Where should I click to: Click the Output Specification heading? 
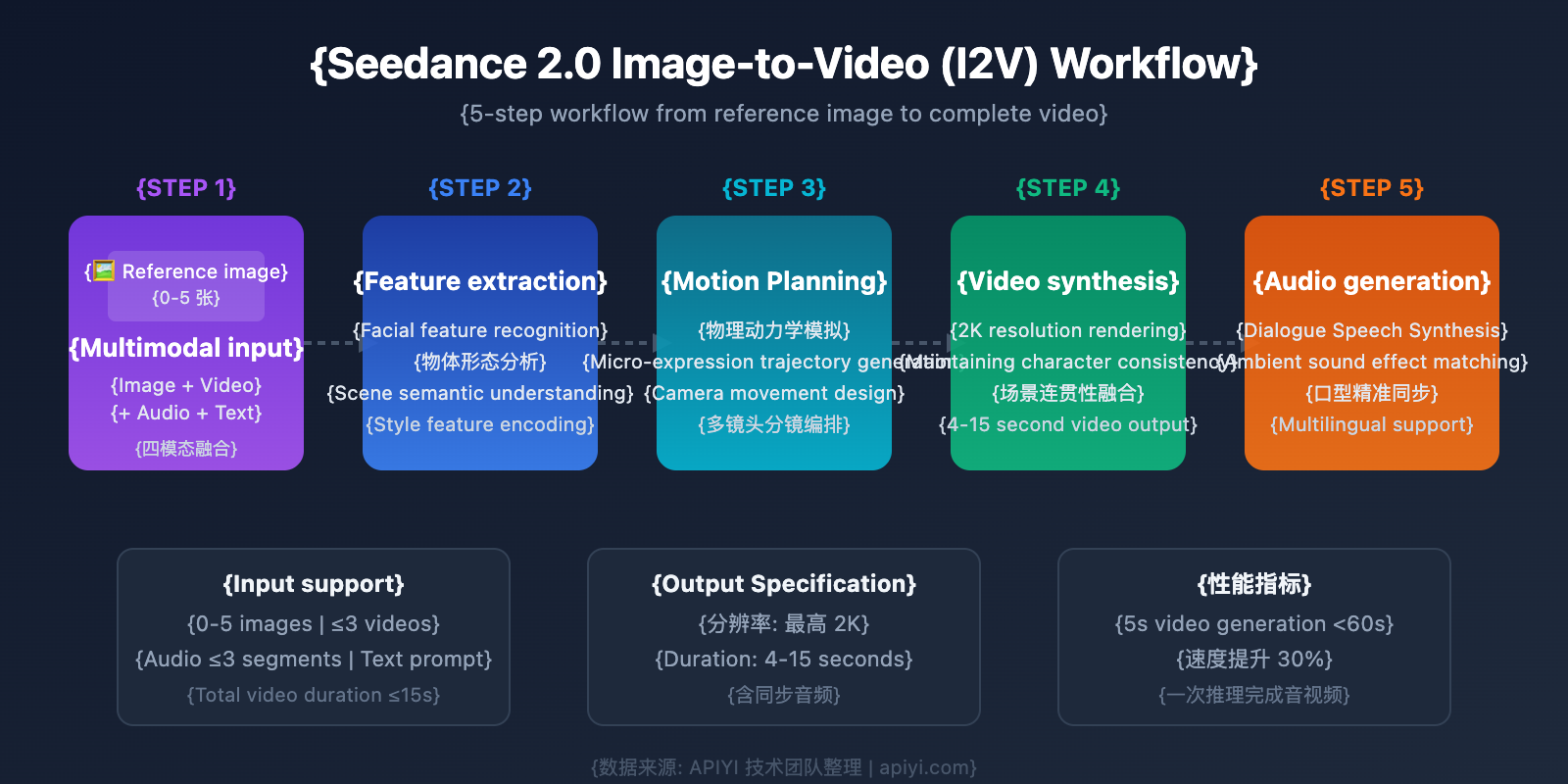pyautogui.click(x=784, y=584)
